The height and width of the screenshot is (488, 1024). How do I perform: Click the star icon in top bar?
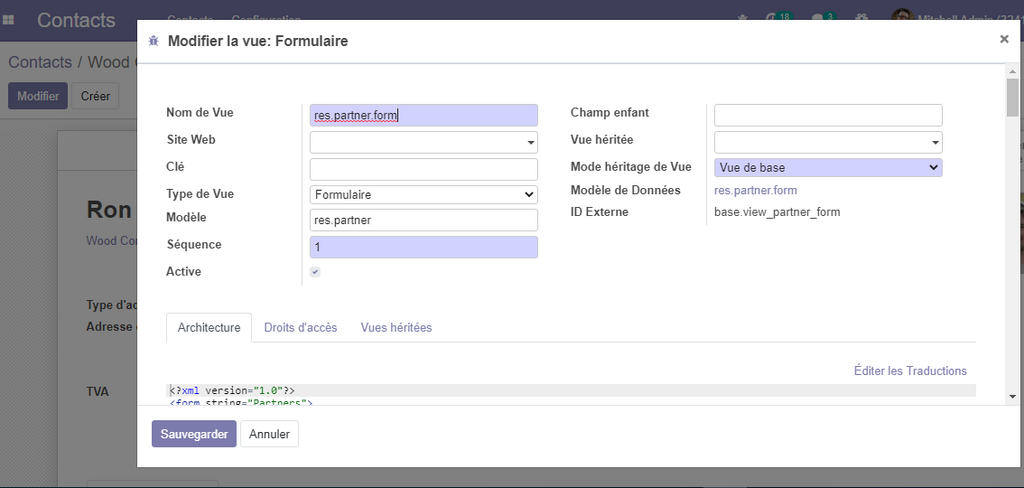[x=741, y=19]
